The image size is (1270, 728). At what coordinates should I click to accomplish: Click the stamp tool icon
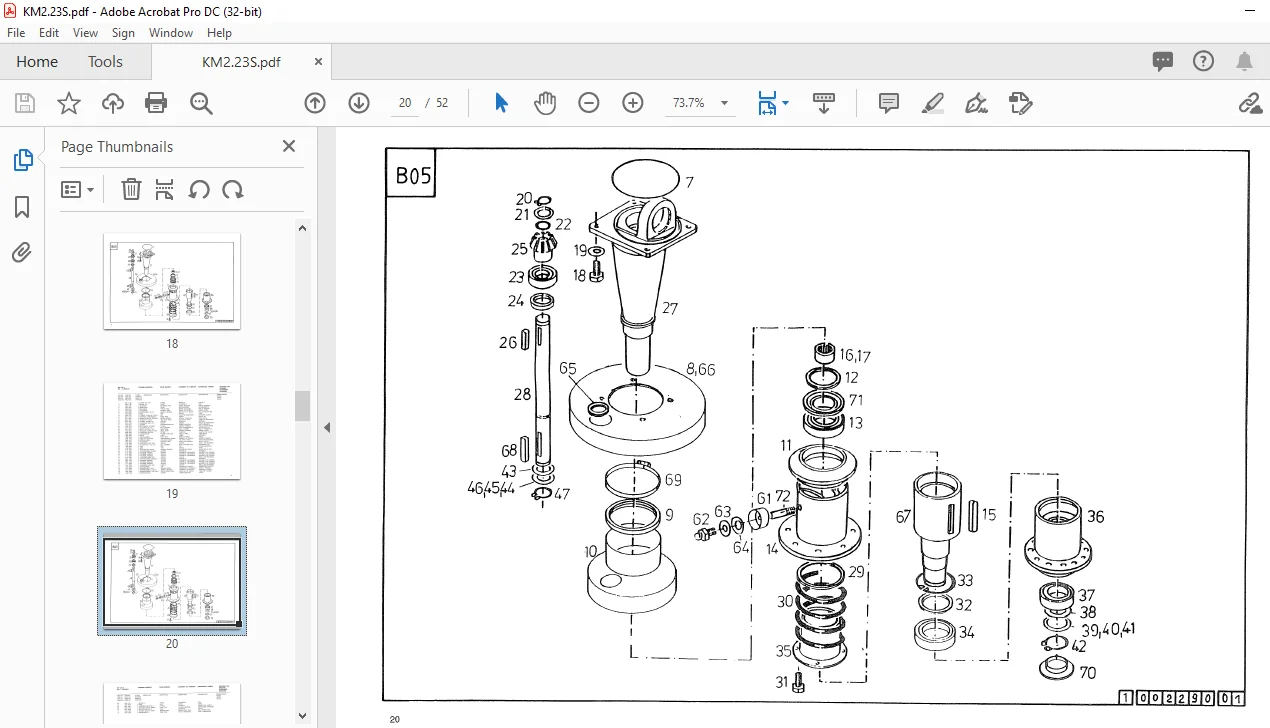coord(1020,103)
